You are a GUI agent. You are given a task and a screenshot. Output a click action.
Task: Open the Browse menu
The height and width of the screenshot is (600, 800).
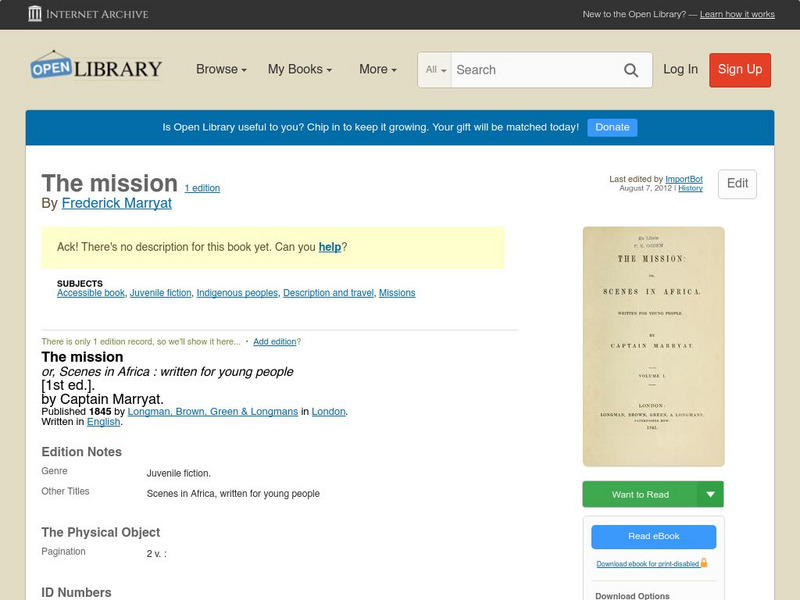[219, 70]
